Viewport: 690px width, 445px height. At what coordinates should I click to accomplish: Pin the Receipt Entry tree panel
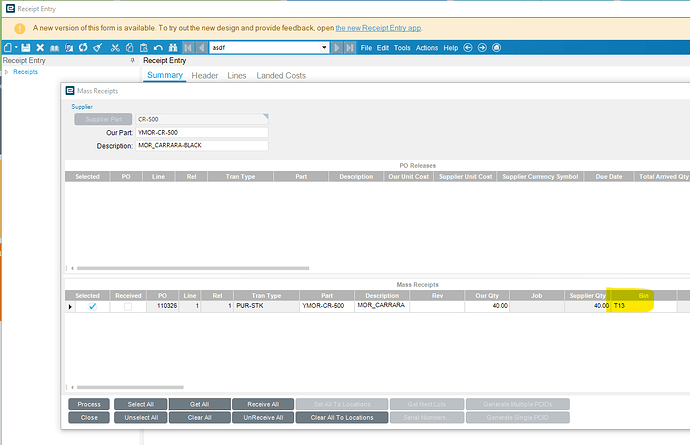(132, 60)
